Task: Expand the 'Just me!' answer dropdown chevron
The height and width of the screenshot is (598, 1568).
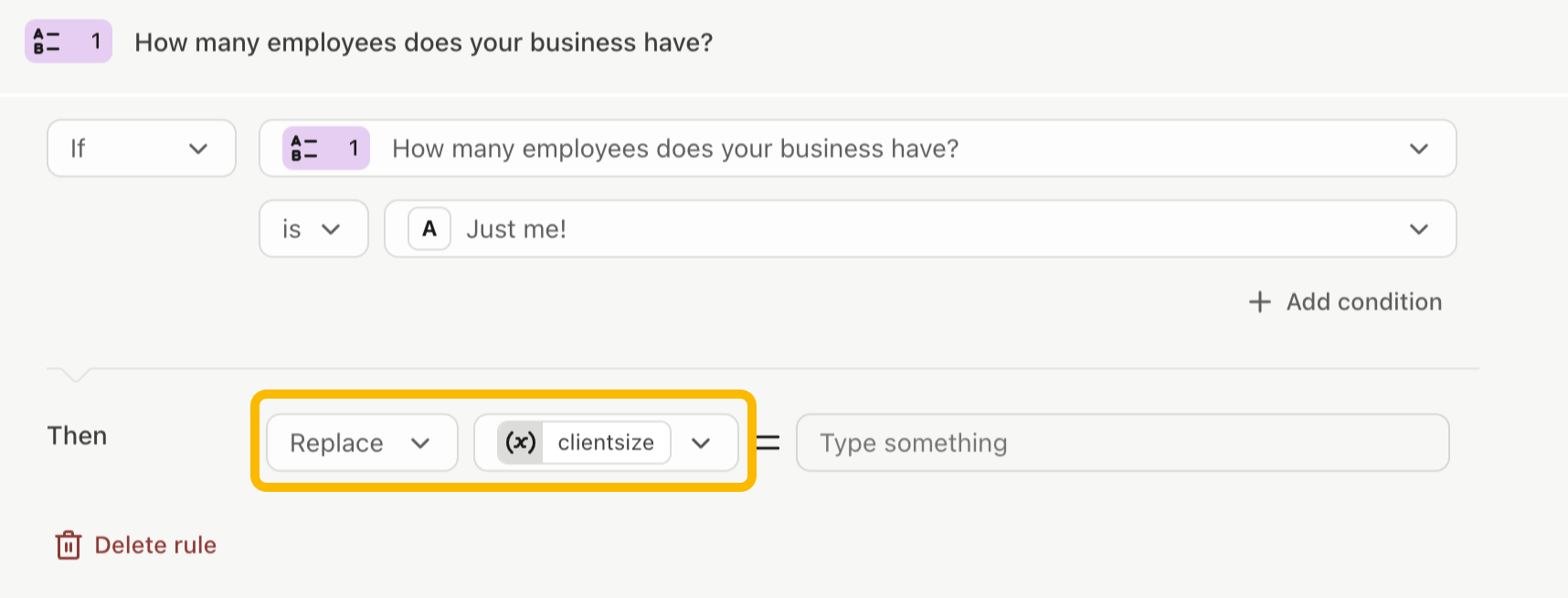Action: point(1418,230)
